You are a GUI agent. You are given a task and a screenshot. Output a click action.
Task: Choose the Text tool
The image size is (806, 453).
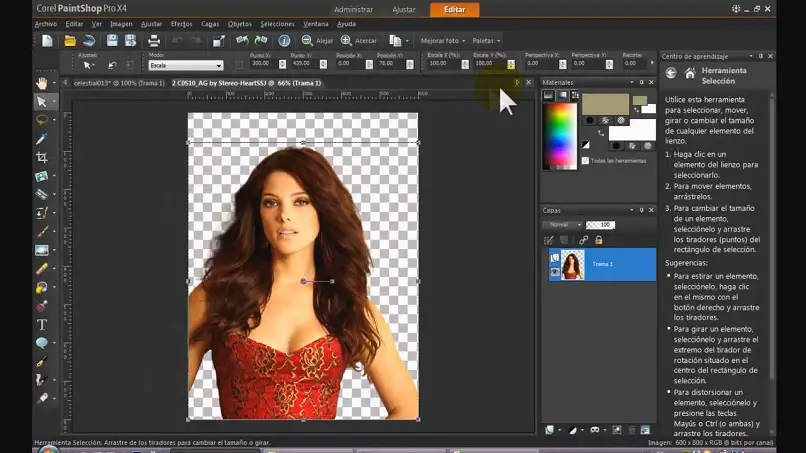(42, 324)
